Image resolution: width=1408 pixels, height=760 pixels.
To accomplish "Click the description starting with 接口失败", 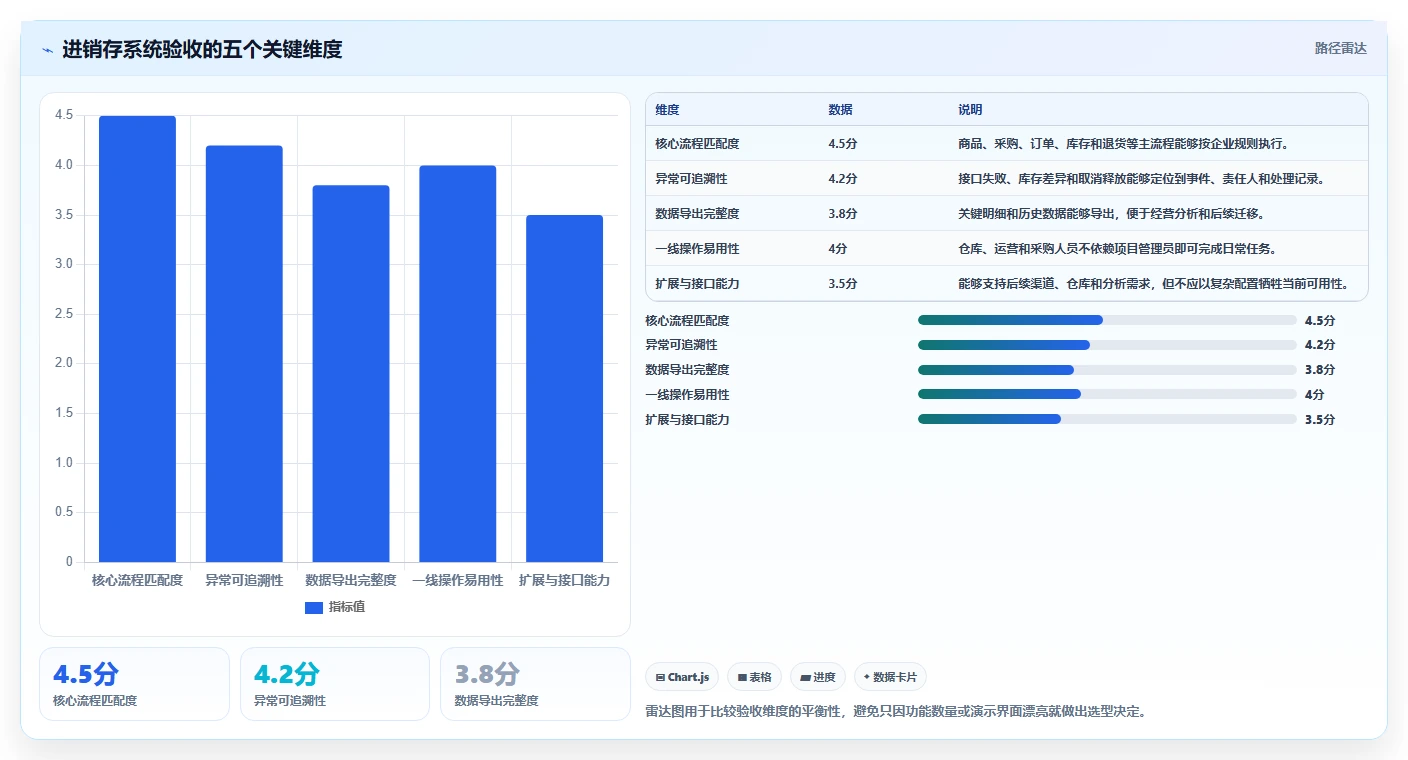I will (x=1141, y=179).
